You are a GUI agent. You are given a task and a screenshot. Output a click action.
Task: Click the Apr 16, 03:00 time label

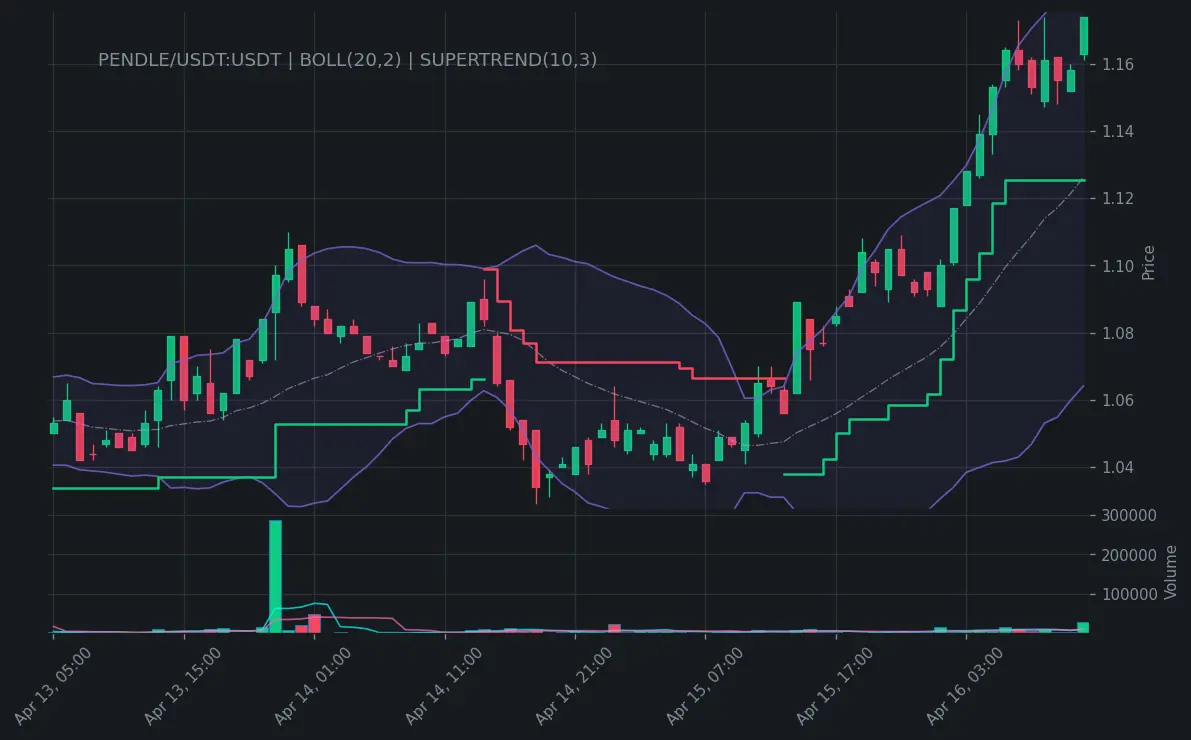coord(965,686)
